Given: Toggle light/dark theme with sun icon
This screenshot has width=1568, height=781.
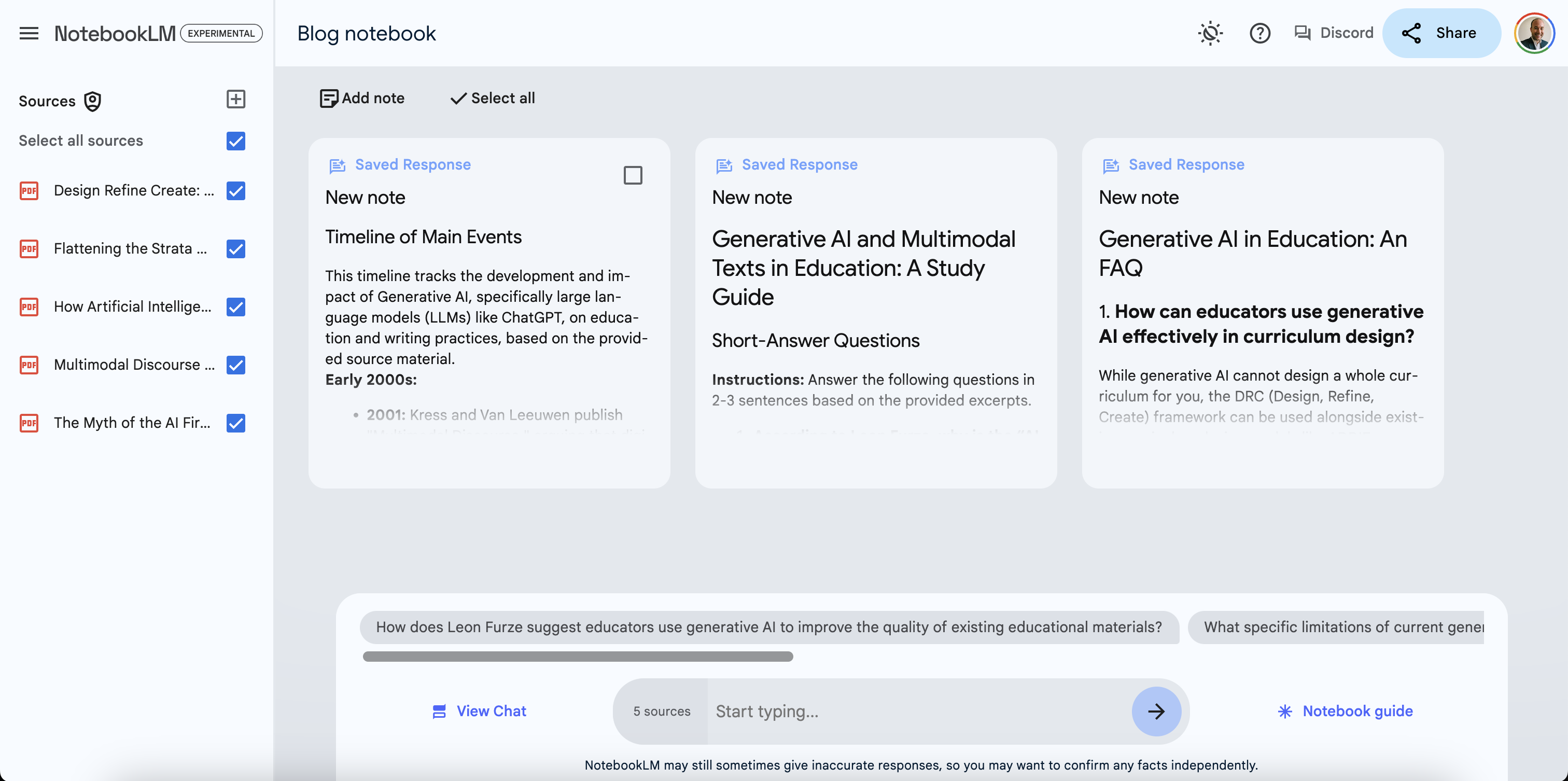Looking at the screenshot, I should [1210, 33].
